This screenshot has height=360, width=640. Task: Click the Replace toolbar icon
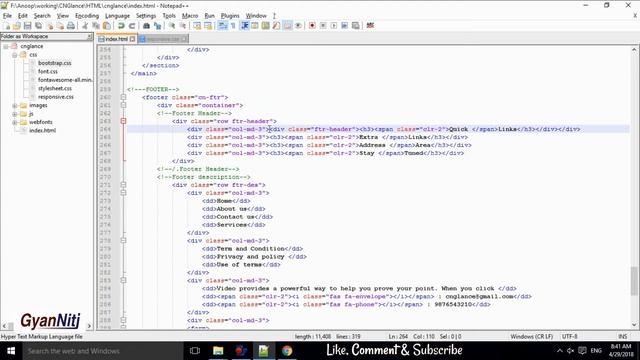point(157,26)
